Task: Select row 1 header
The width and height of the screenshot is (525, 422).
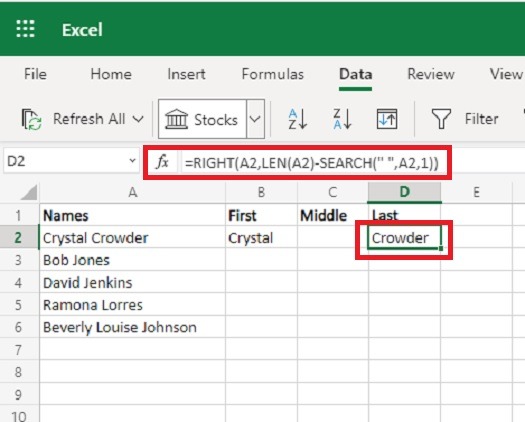Action: 19,215
